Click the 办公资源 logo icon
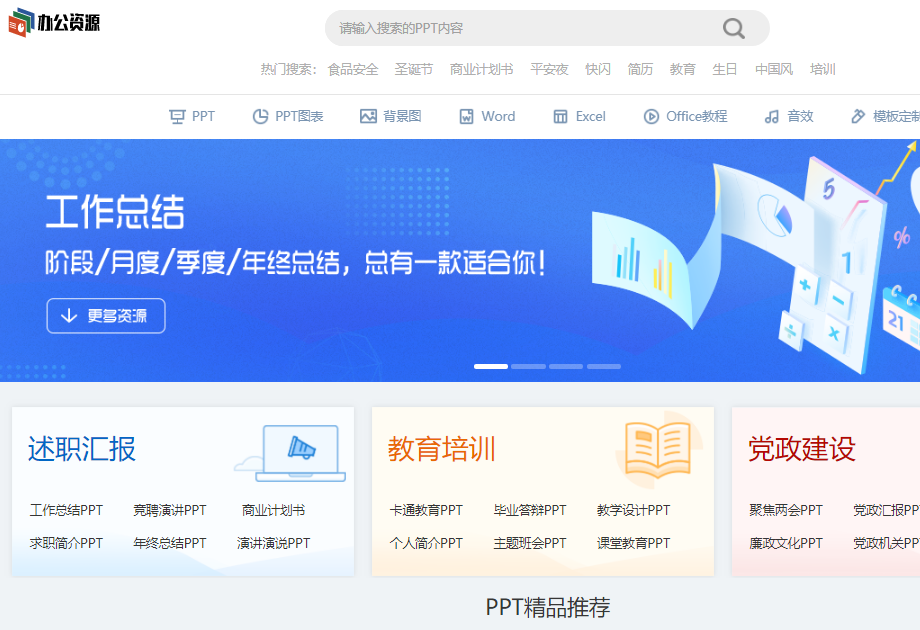 (20, 22)
